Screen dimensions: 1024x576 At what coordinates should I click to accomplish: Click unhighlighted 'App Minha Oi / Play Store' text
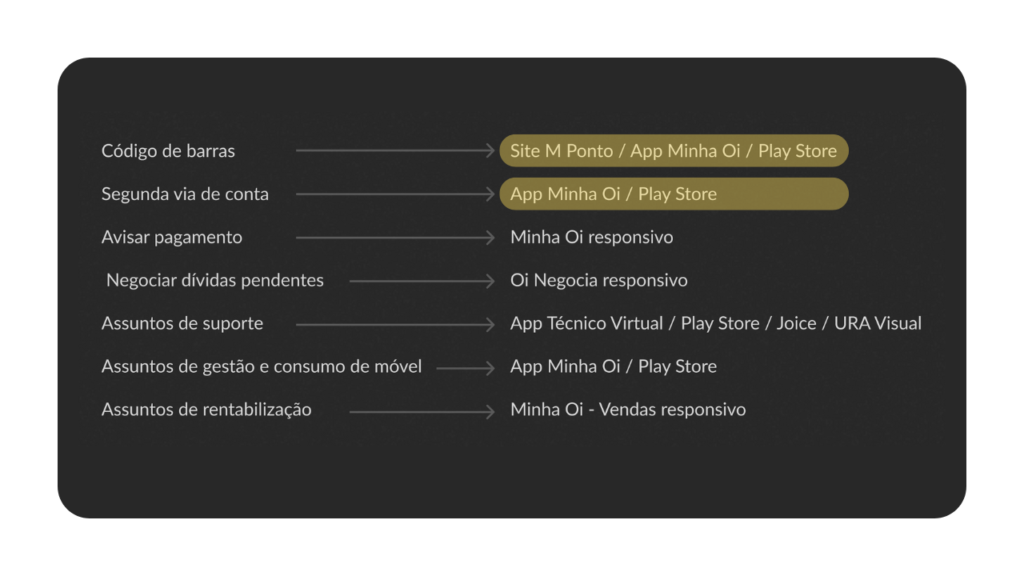coord(613,366)
